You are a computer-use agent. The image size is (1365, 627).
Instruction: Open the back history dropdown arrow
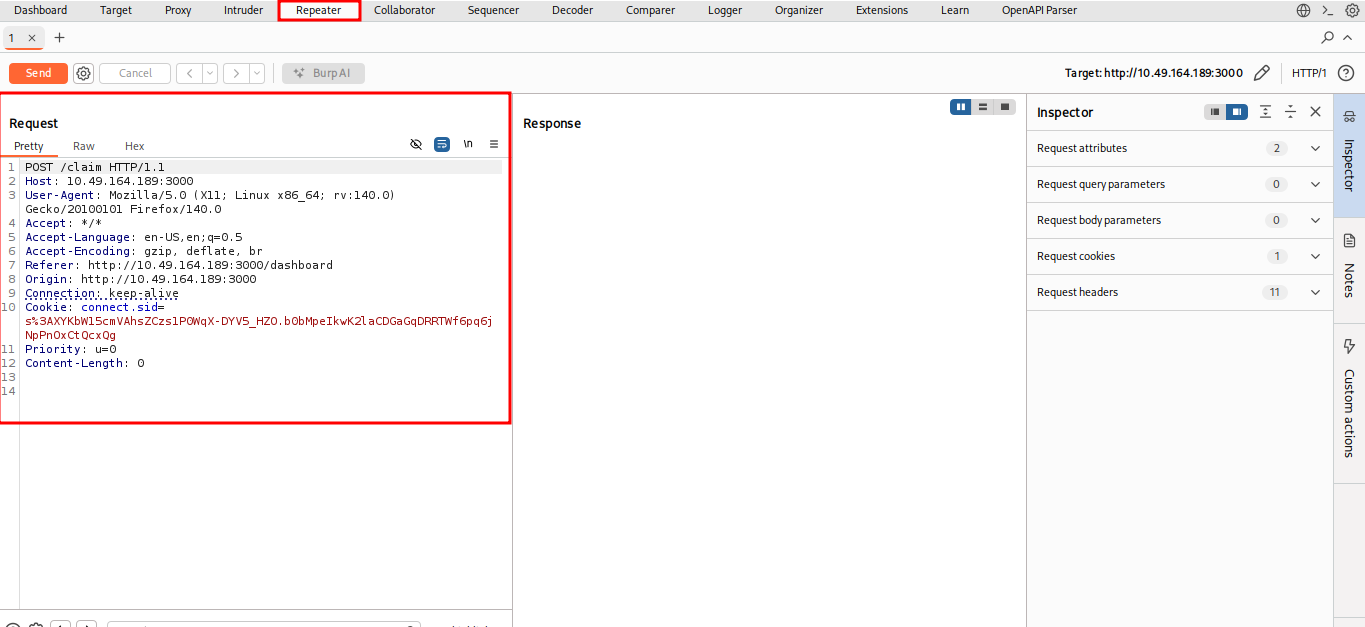click(210, 73)
